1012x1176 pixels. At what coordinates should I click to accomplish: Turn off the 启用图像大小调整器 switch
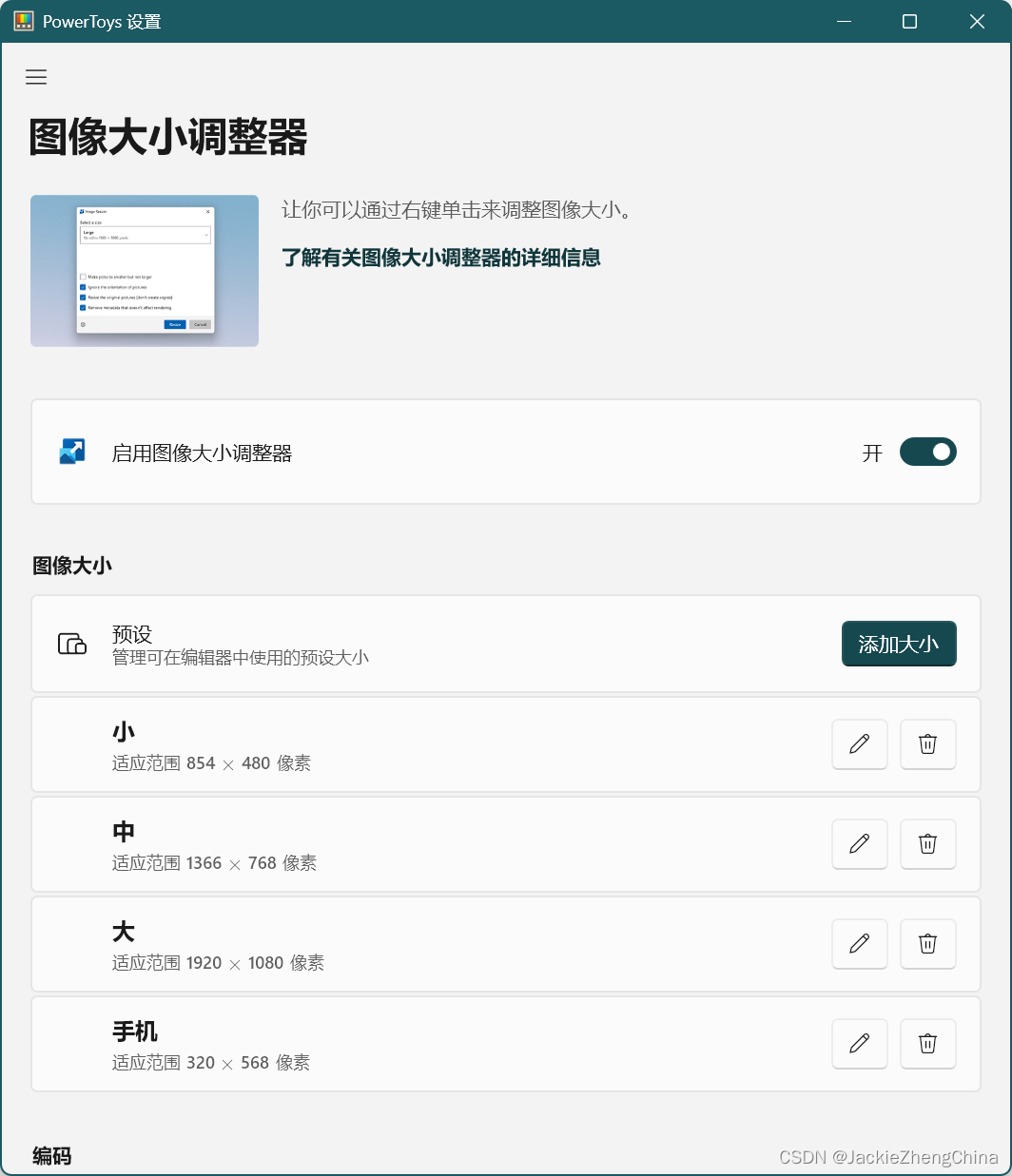pyautogui.click(x=927, y=452)
